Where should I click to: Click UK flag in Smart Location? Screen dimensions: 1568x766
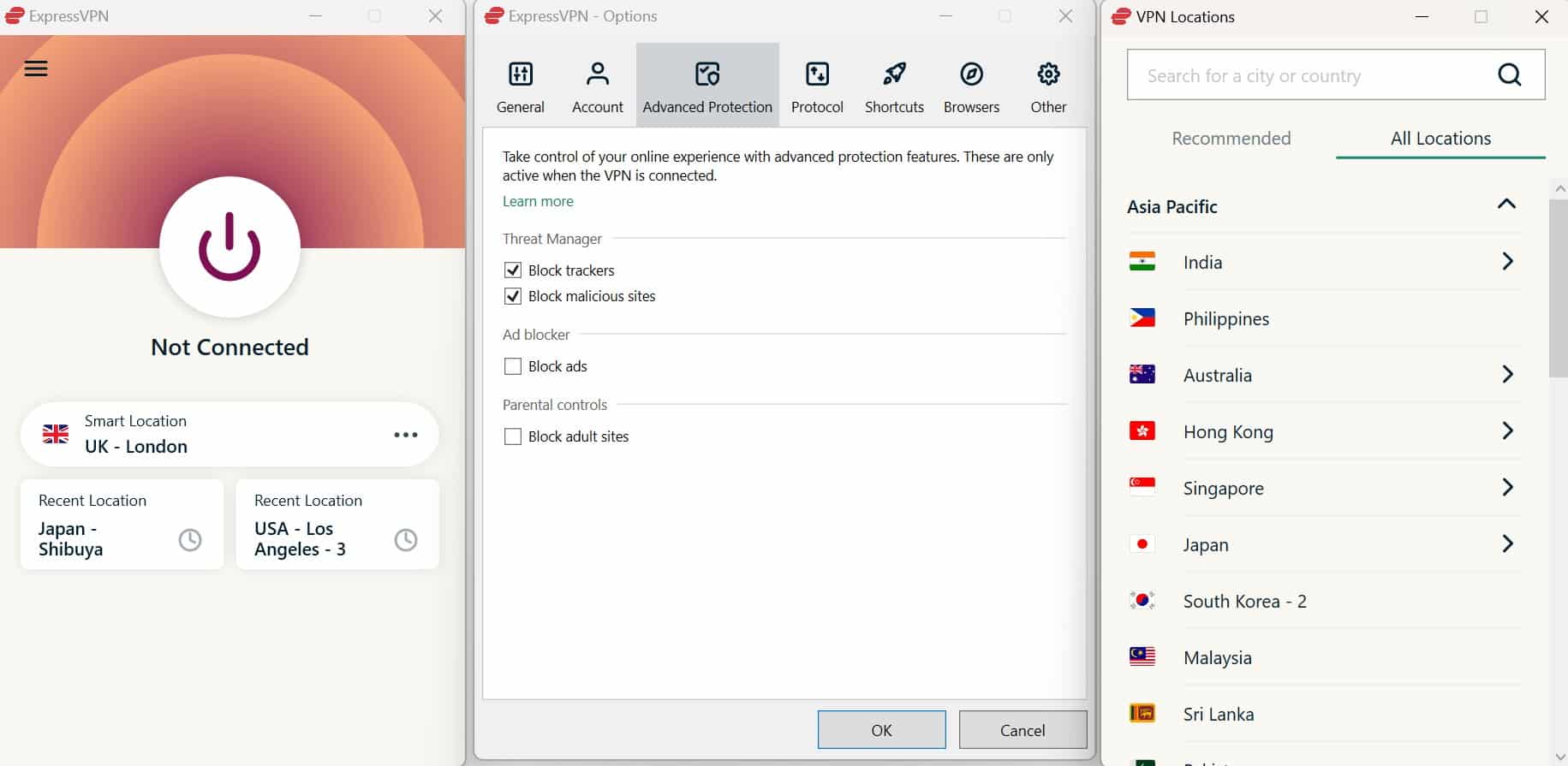point(56,434)
